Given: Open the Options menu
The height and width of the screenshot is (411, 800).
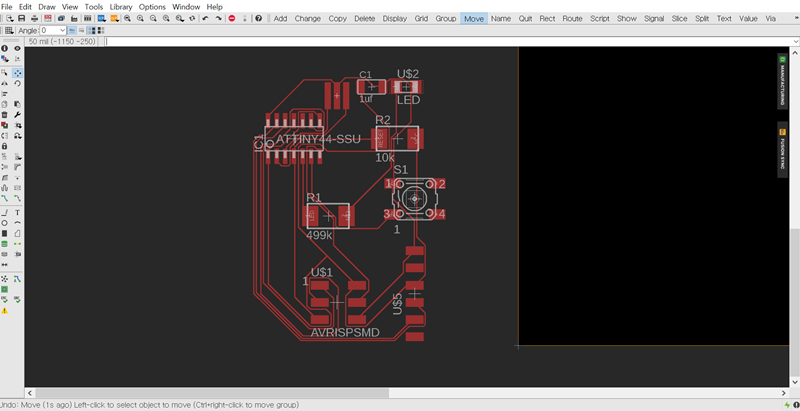Looking at the screenshot, I should pyautogui.click(x=152, y=7).
